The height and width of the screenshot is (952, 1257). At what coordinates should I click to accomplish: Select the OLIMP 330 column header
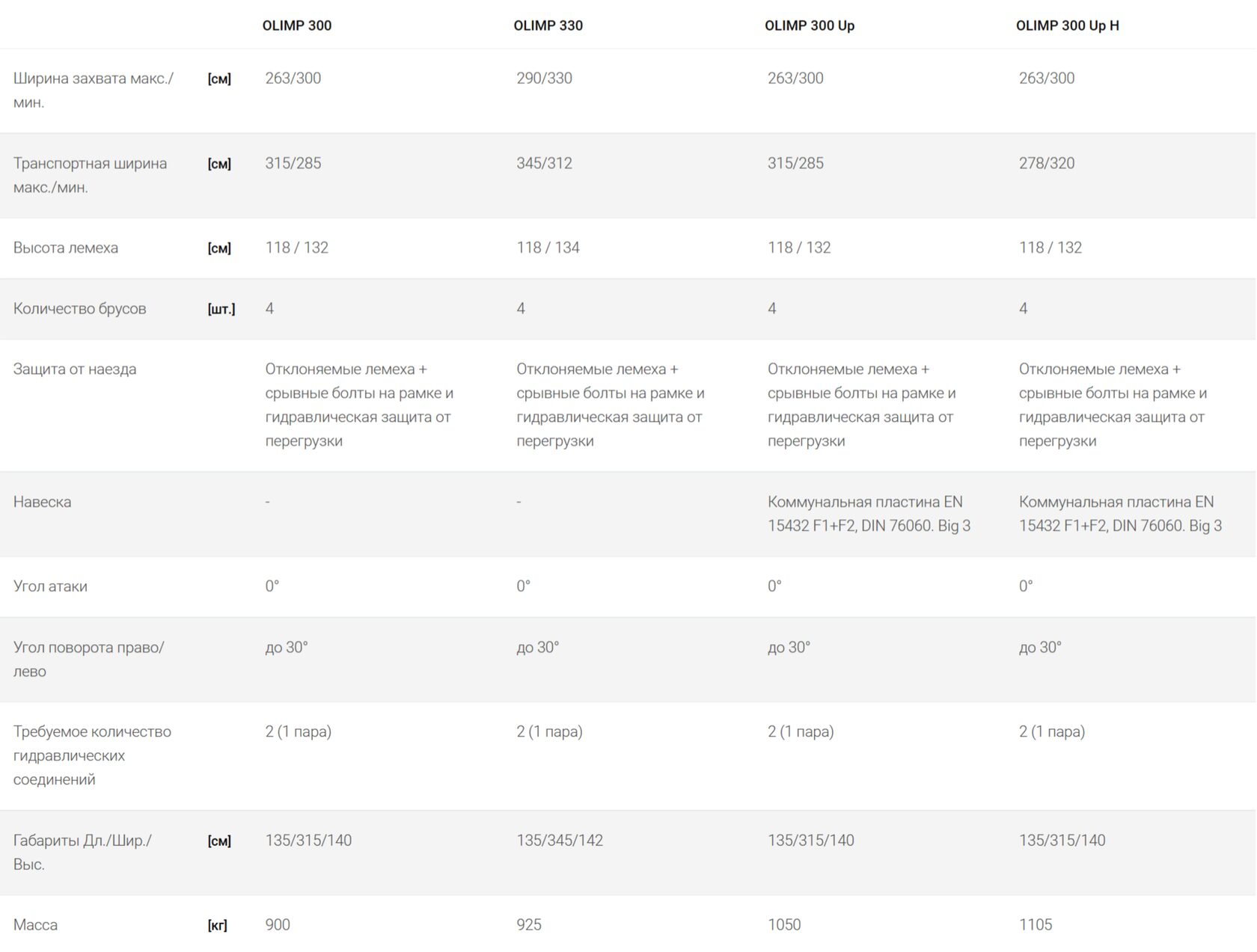click(x=548, y=25)
